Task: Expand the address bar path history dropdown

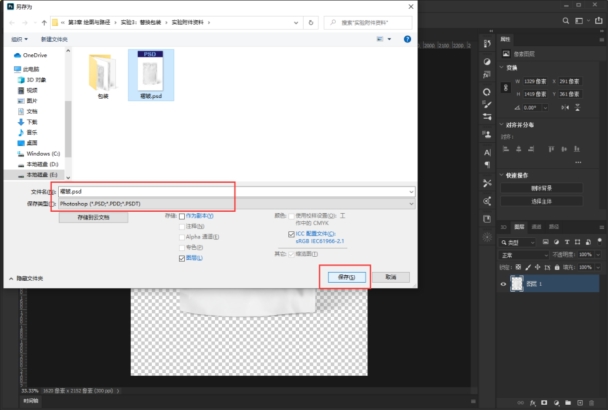Action: (296, 22)
